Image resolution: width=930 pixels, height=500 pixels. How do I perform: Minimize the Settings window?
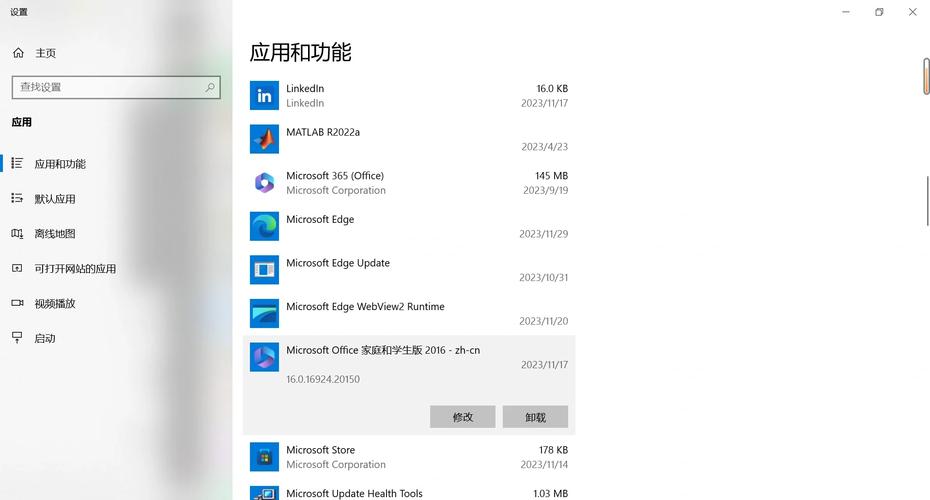coord(846,12)
